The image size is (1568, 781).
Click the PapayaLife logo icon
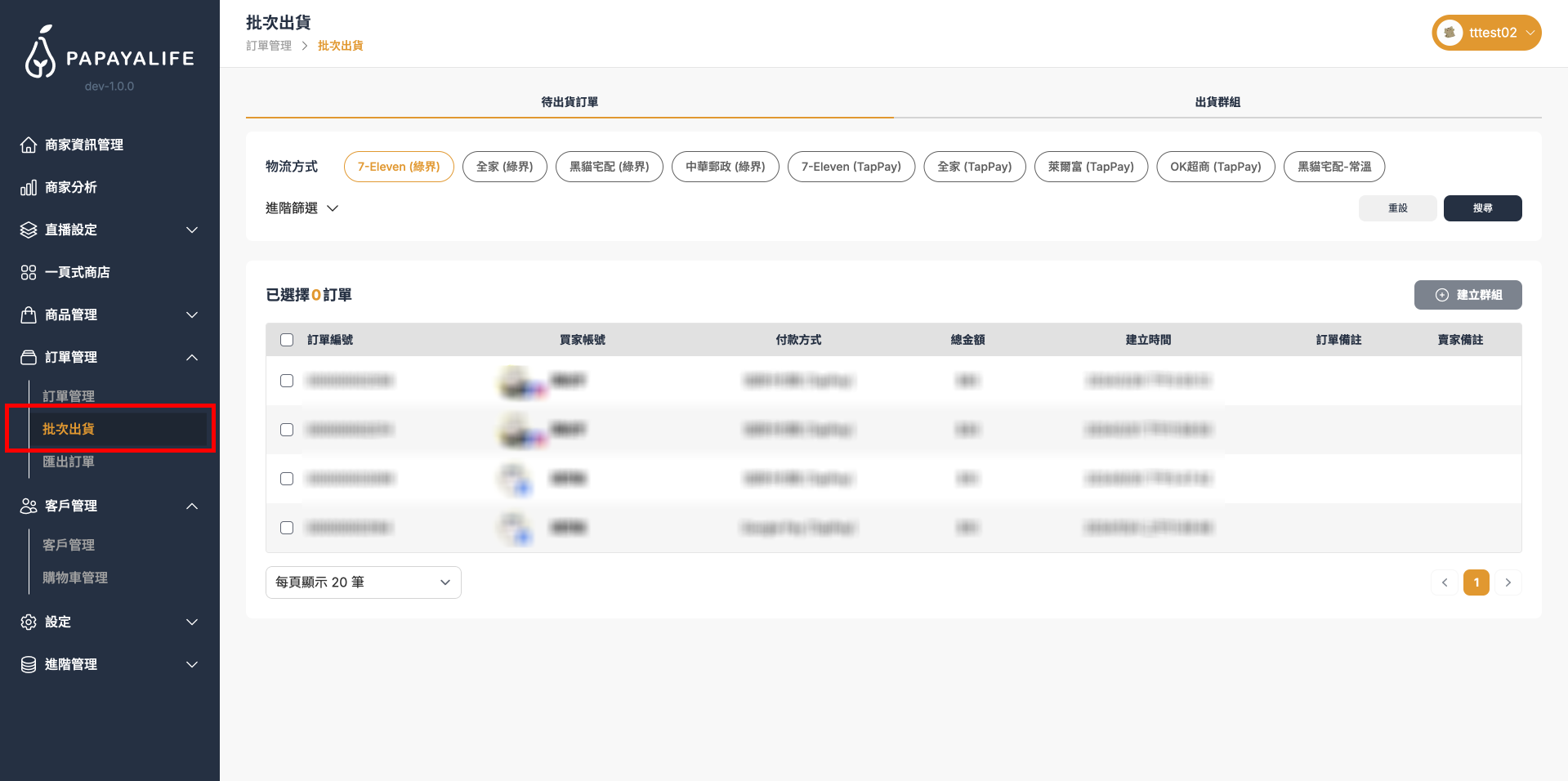[x=40, y=53]
